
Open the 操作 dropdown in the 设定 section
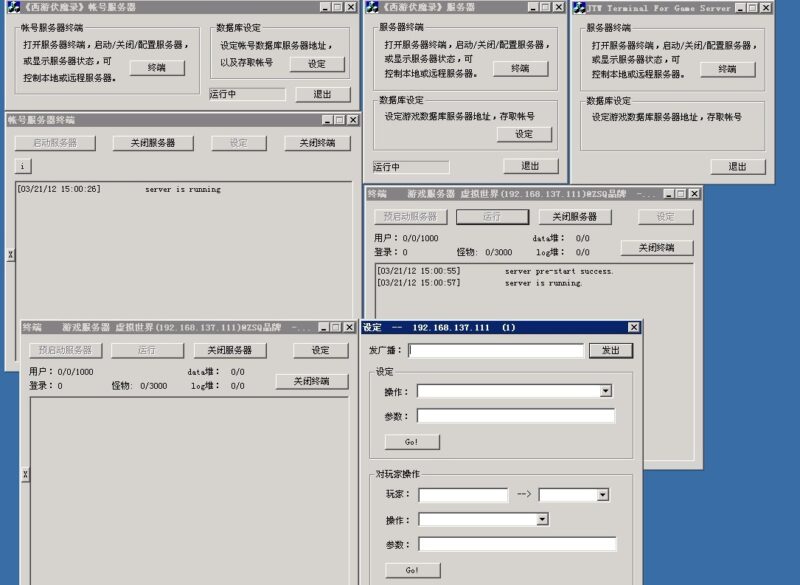pos(605,391)
